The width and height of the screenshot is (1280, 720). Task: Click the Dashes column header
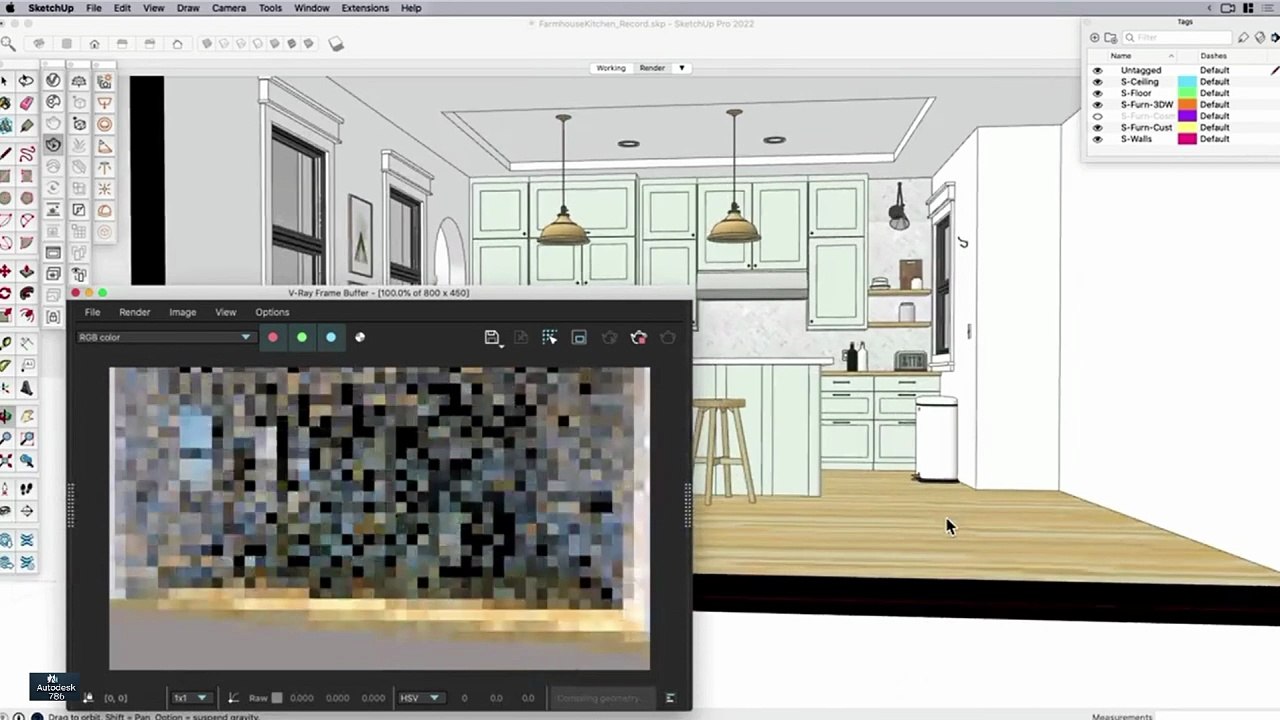tap(1213, 56)
